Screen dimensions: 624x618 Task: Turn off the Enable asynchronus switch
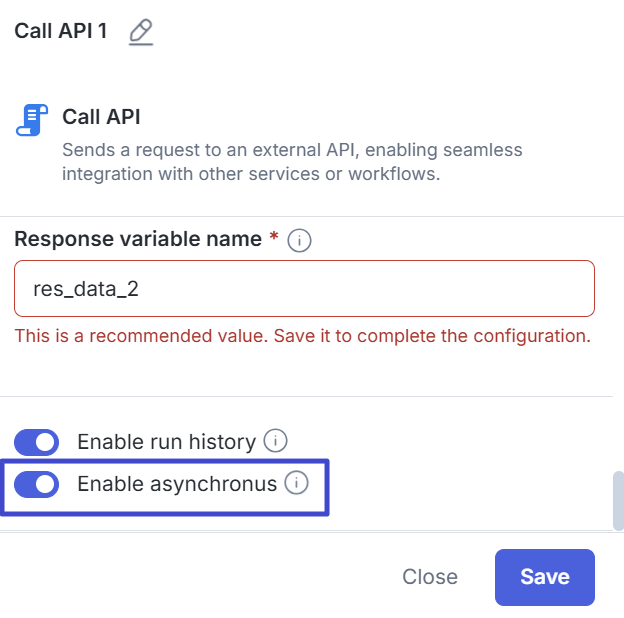pos(37,485)
